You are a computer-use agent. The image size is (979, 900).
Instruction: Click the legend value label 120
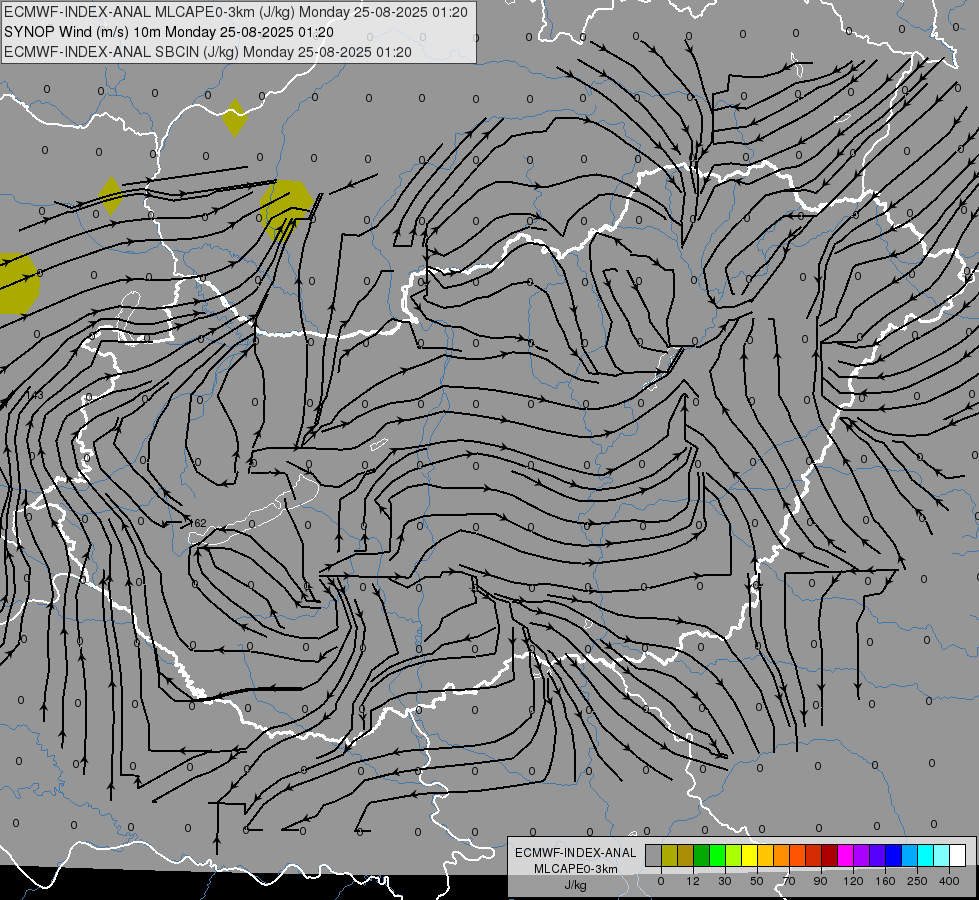pos(854,881)
